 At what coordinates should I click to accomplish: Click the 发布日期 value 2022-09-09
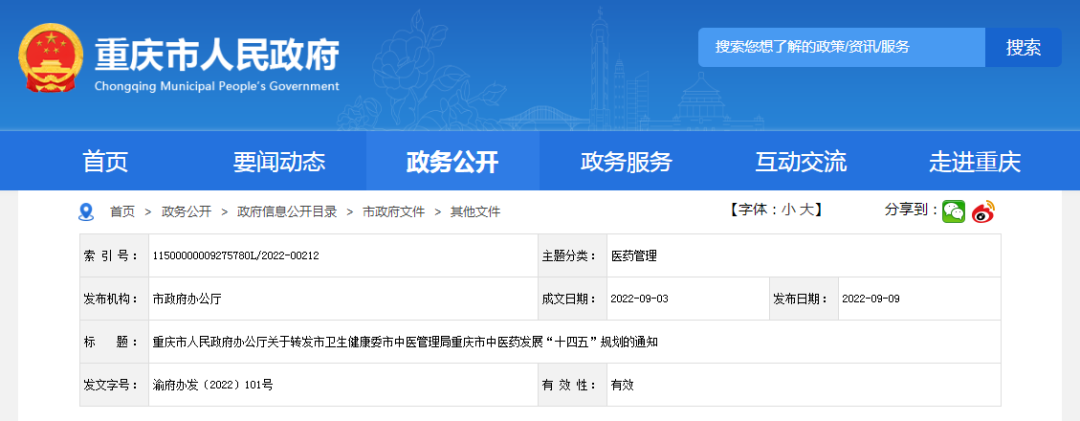[x=871, y=299]
